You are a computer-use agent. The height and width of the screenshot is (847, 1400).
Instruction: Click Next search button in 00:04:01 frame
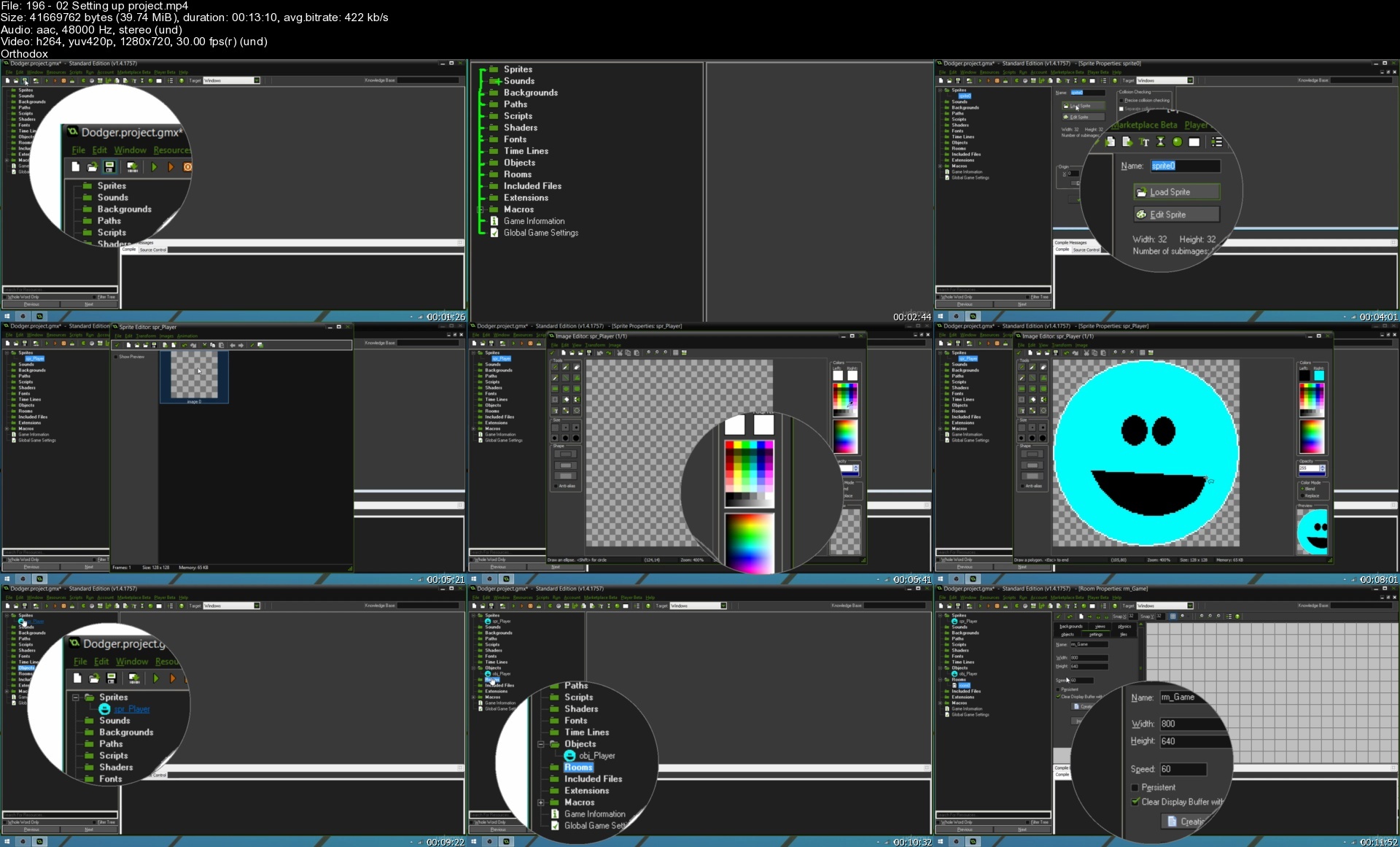(1022, 304)
